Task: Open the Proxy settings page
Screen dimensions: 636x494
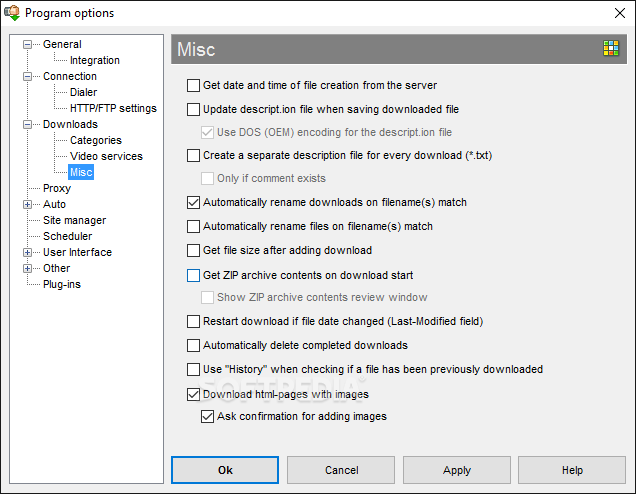Action: click(57, 188)
